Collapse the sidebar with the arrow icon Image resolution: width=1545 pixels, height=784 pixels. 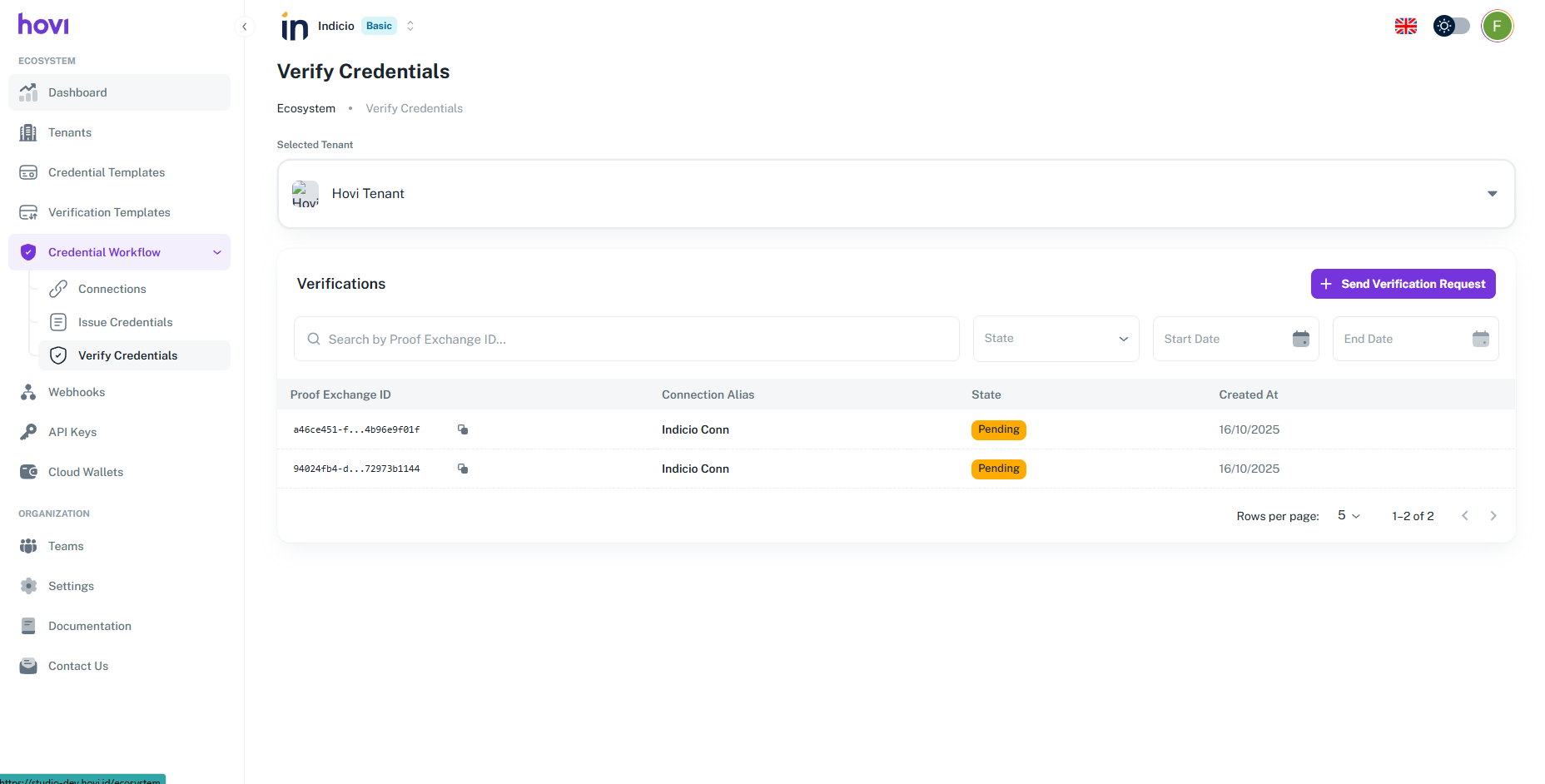244,27
